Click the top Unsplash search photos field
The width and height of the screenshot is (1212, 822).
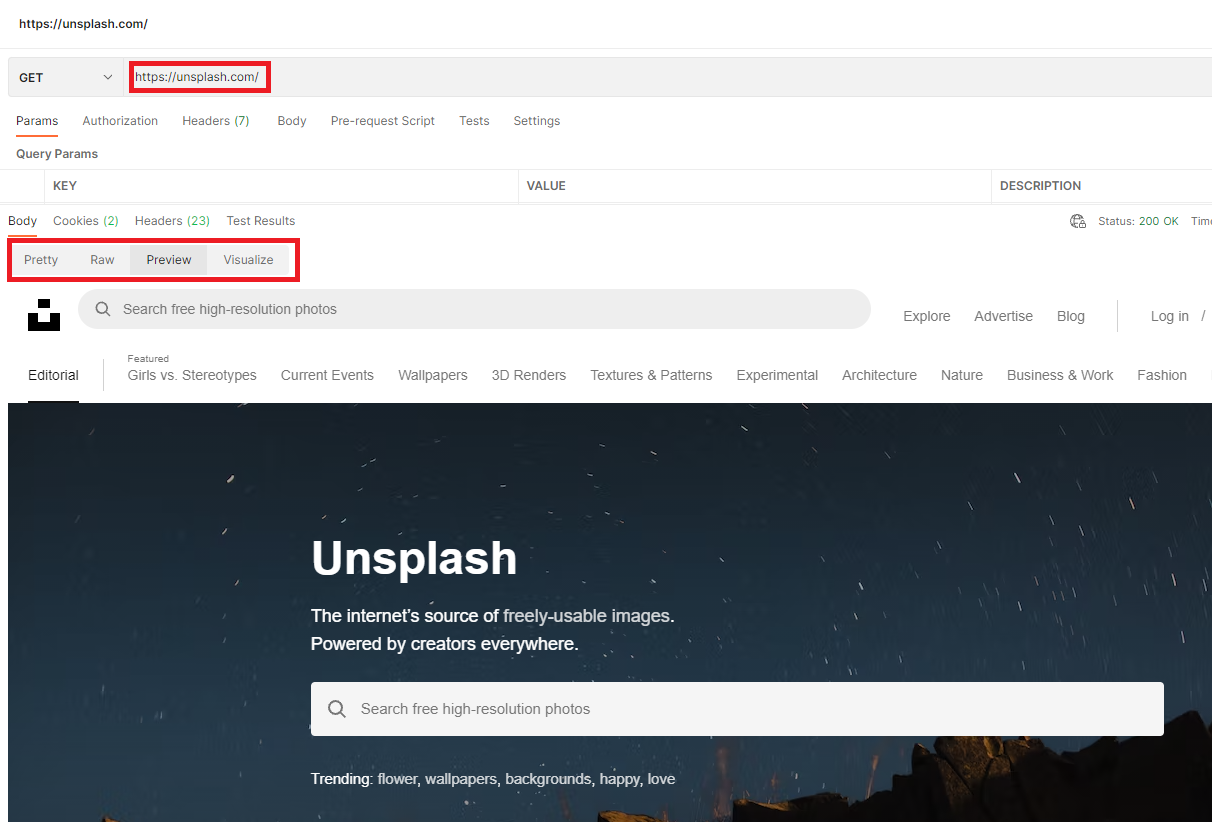click(474, 309)
